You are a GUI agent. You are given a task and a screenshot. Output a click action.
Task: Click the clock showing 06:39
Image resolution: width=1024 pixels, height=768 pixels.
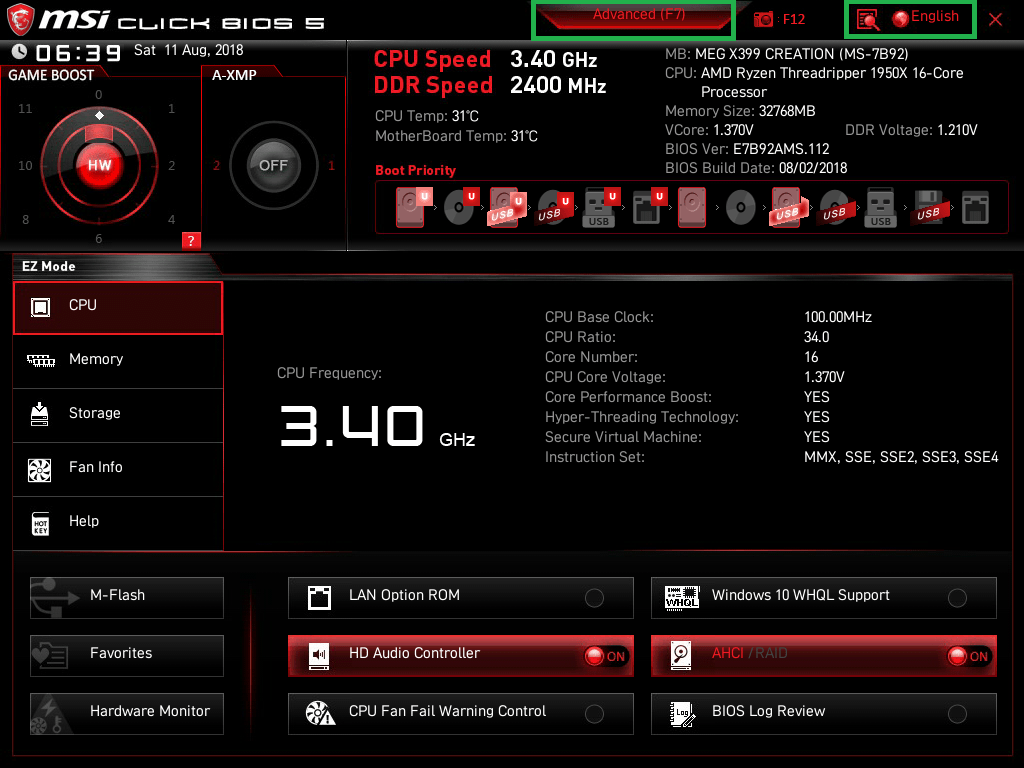click(x=78, y=52)
